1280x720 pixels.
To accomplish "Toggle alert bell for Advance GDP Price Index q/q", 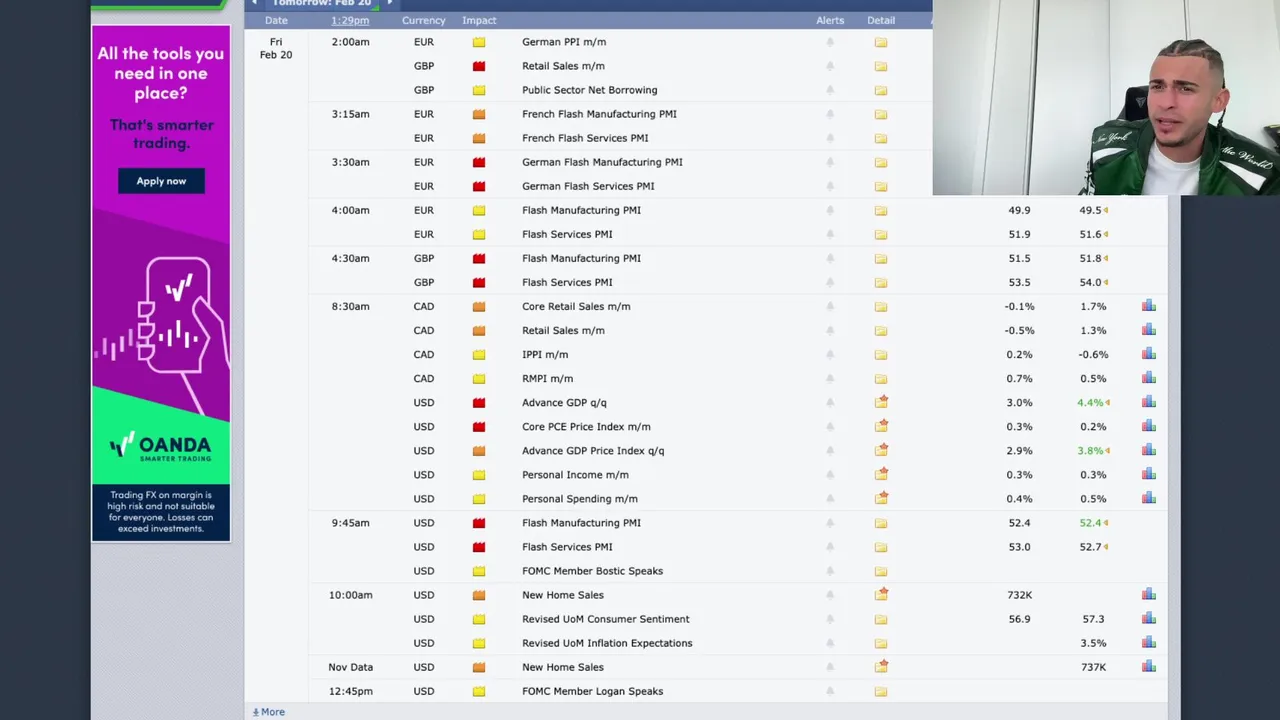I will click(829, 450).
